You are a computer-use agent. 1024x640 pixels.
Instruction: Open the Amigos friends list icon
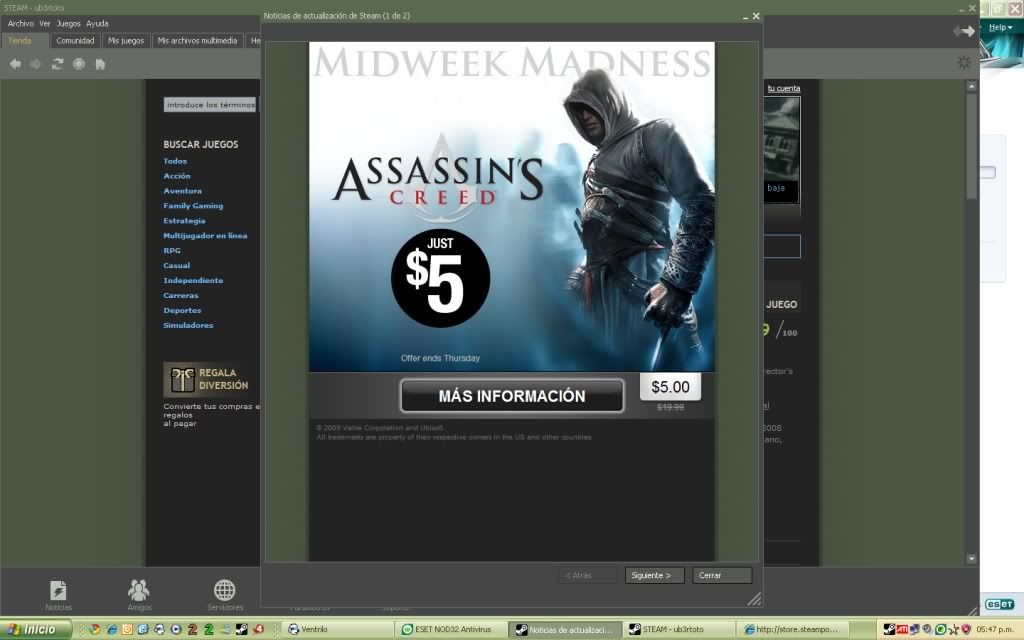(x=139, y=595)
